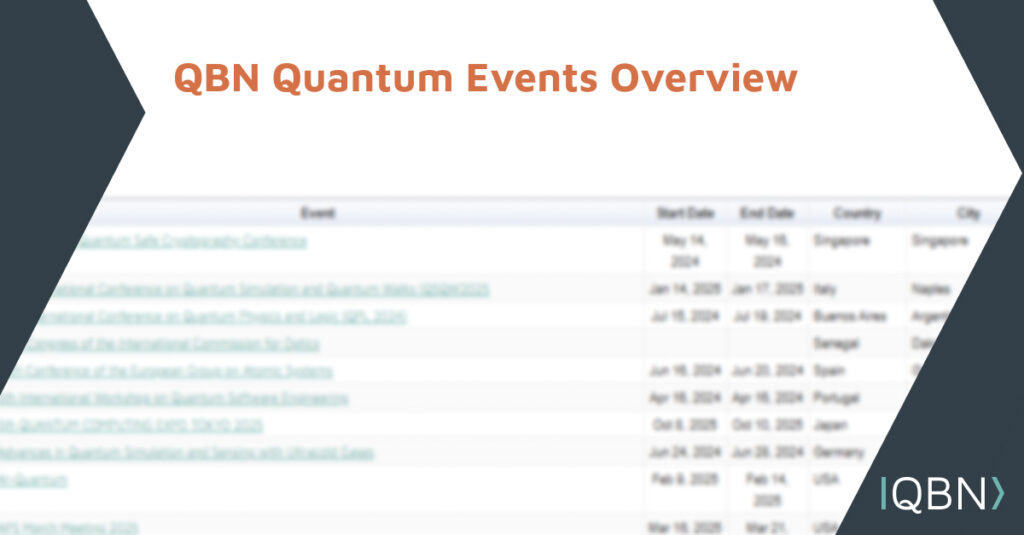This screenshot has width=1024, height=535.
Task: Sort the table by the Event column header
Action: tap(317, 213)
